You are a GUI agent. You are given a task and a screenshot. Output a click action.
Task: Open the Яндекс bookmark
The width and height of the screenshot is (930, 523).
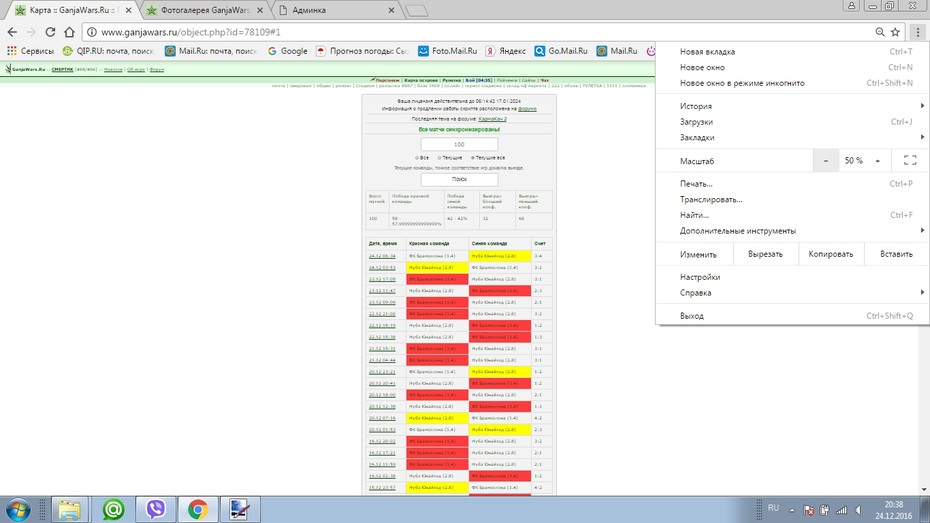(506, 51)
